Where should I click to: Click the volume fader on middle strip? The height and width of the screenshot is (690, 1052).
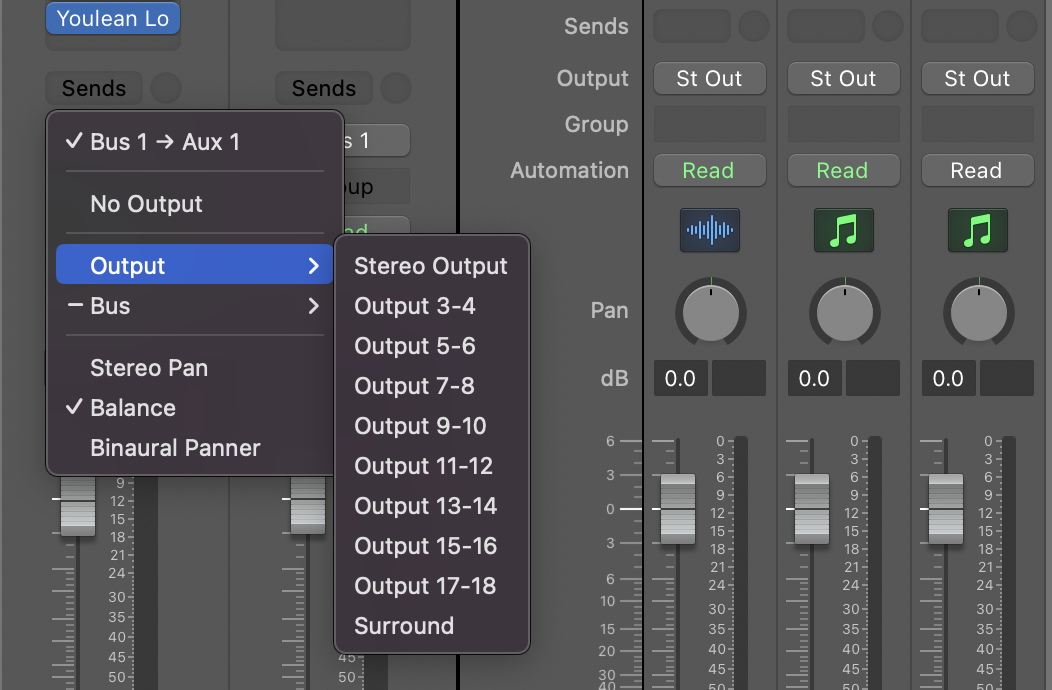click(812, 509)
